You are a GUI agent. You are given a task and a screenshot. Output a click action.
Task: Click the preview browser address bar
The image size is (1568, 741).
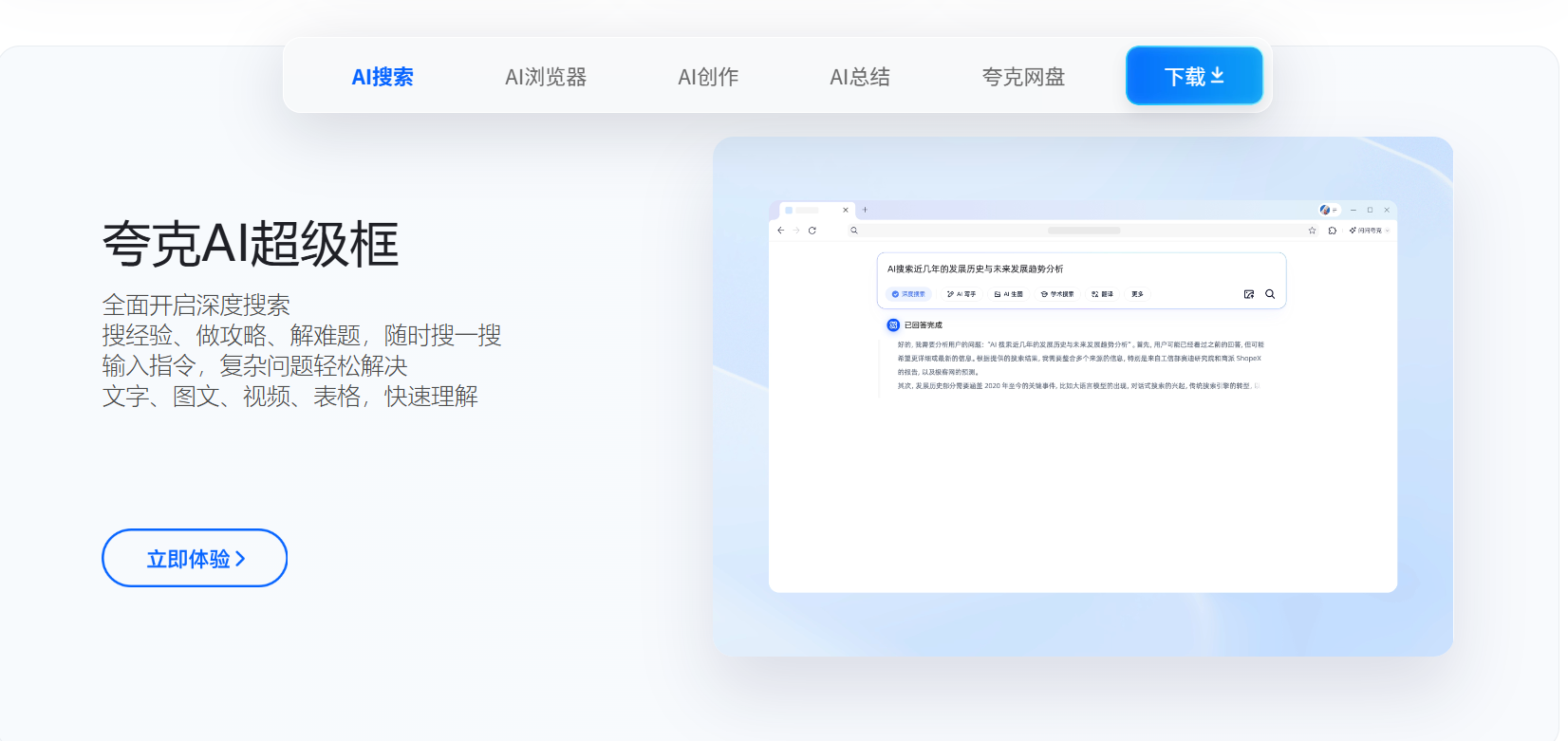point(1082,231)
